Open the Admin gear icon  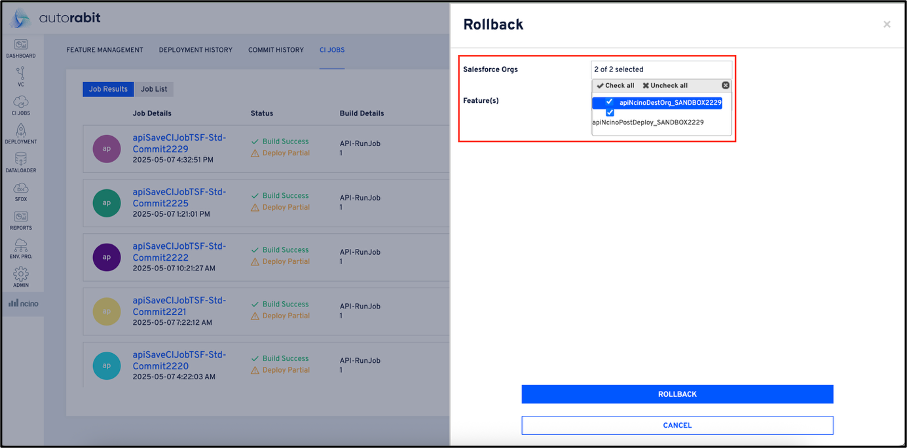click(20, 276)
